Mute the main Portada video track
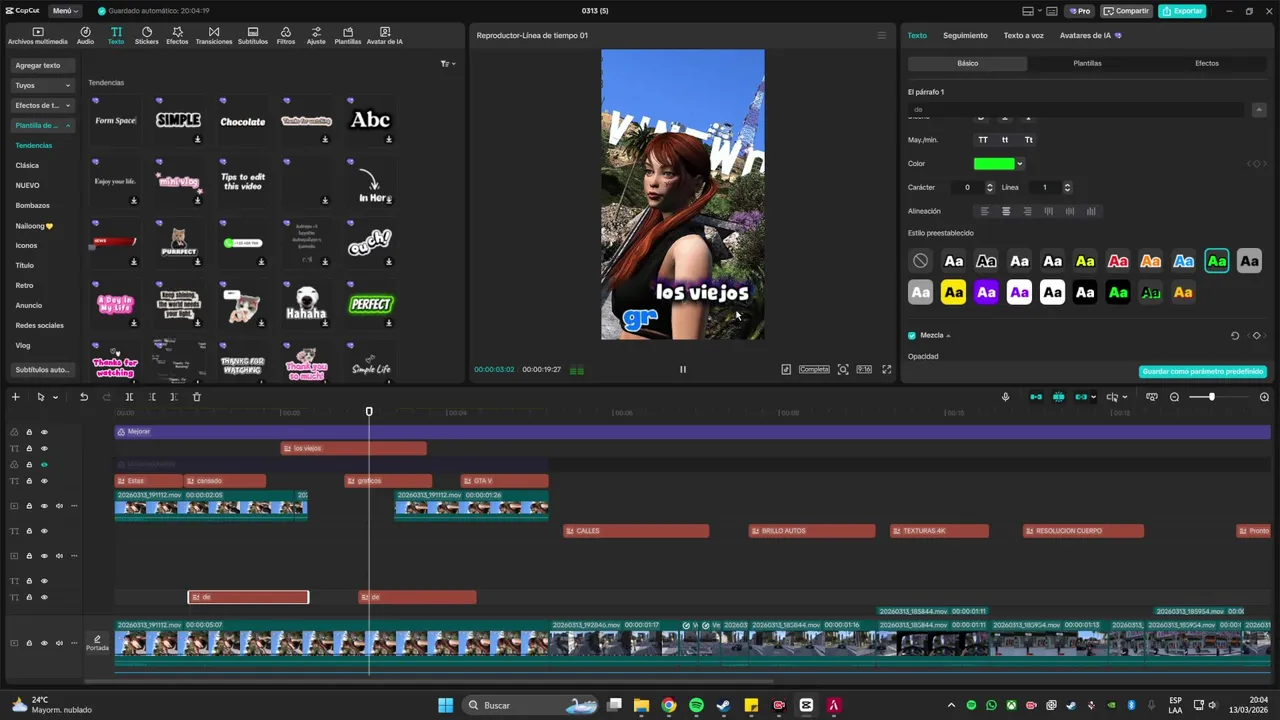Screen dimensions: 1280x720 59,643
